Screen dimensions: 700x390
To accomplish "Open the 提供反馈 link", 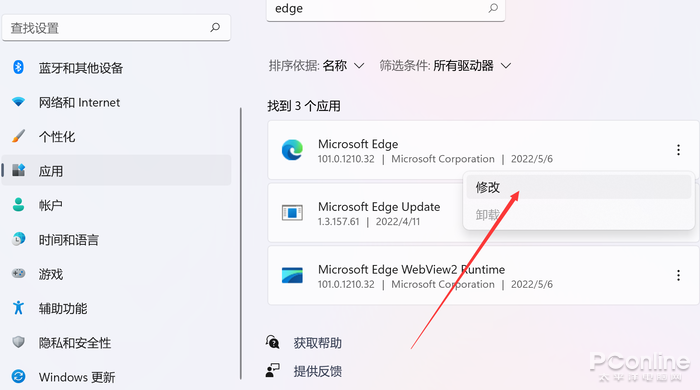I will 317,371.
